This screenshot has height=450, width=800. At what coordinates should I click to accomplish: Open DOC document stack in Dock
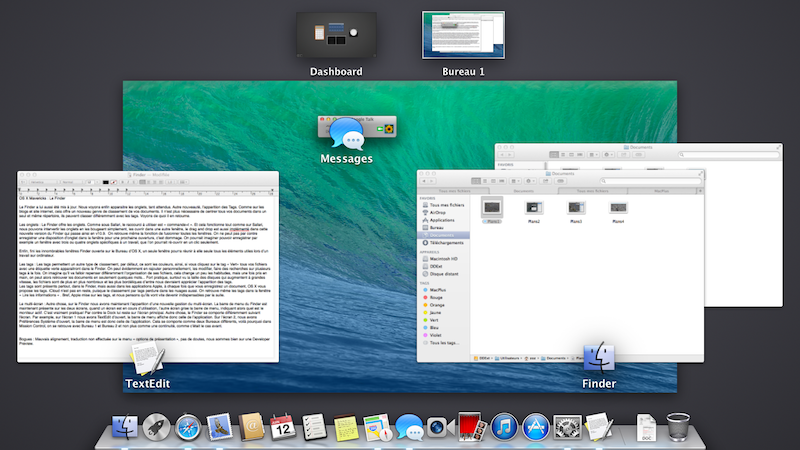tap(646, 428)
